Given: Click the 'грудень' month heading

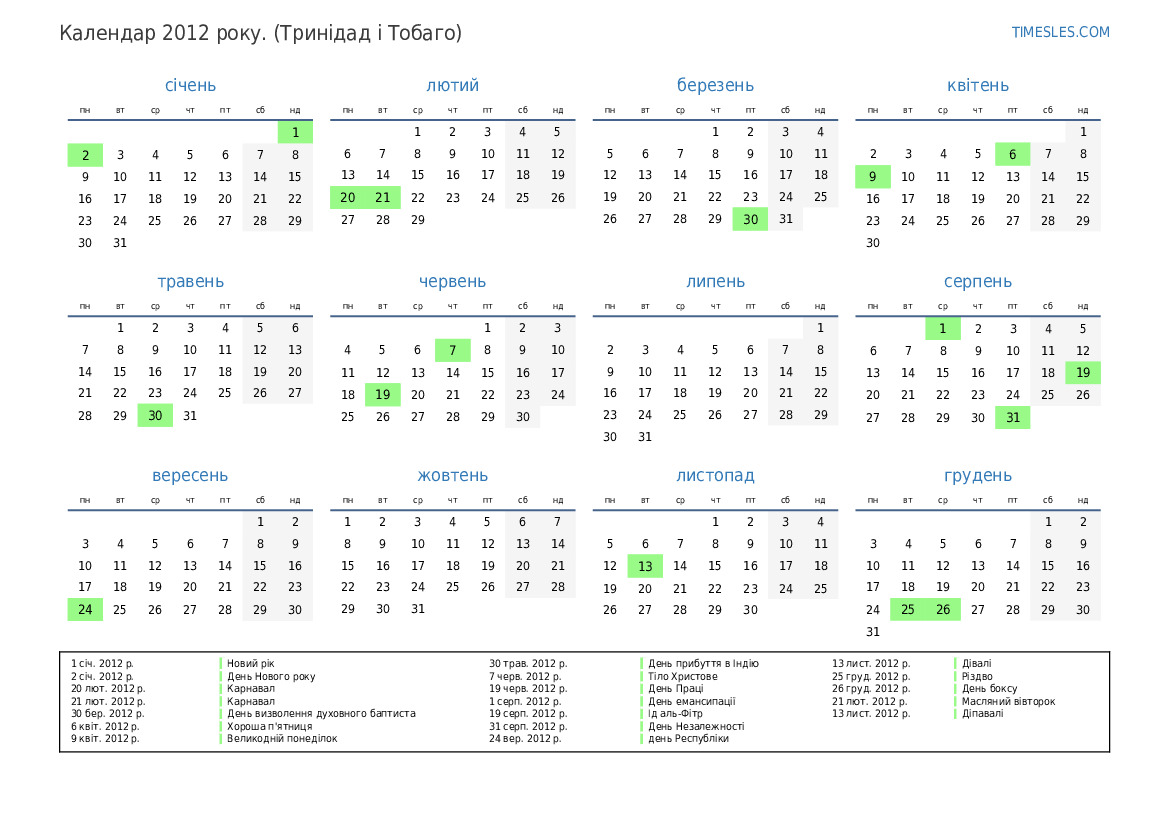Looking at the screenshot, I should pyautogui.click(x=978, y=476).
